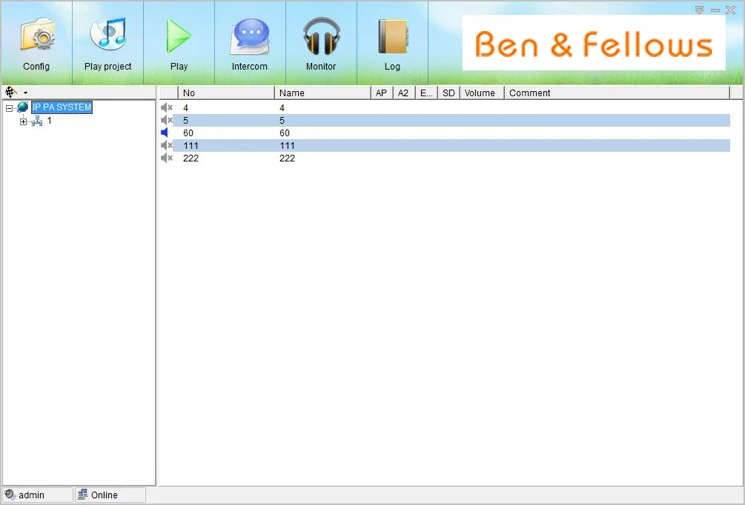745x505 pixels.
Task: Click muted speaker icon in row 222
Action: coord(166,158)
